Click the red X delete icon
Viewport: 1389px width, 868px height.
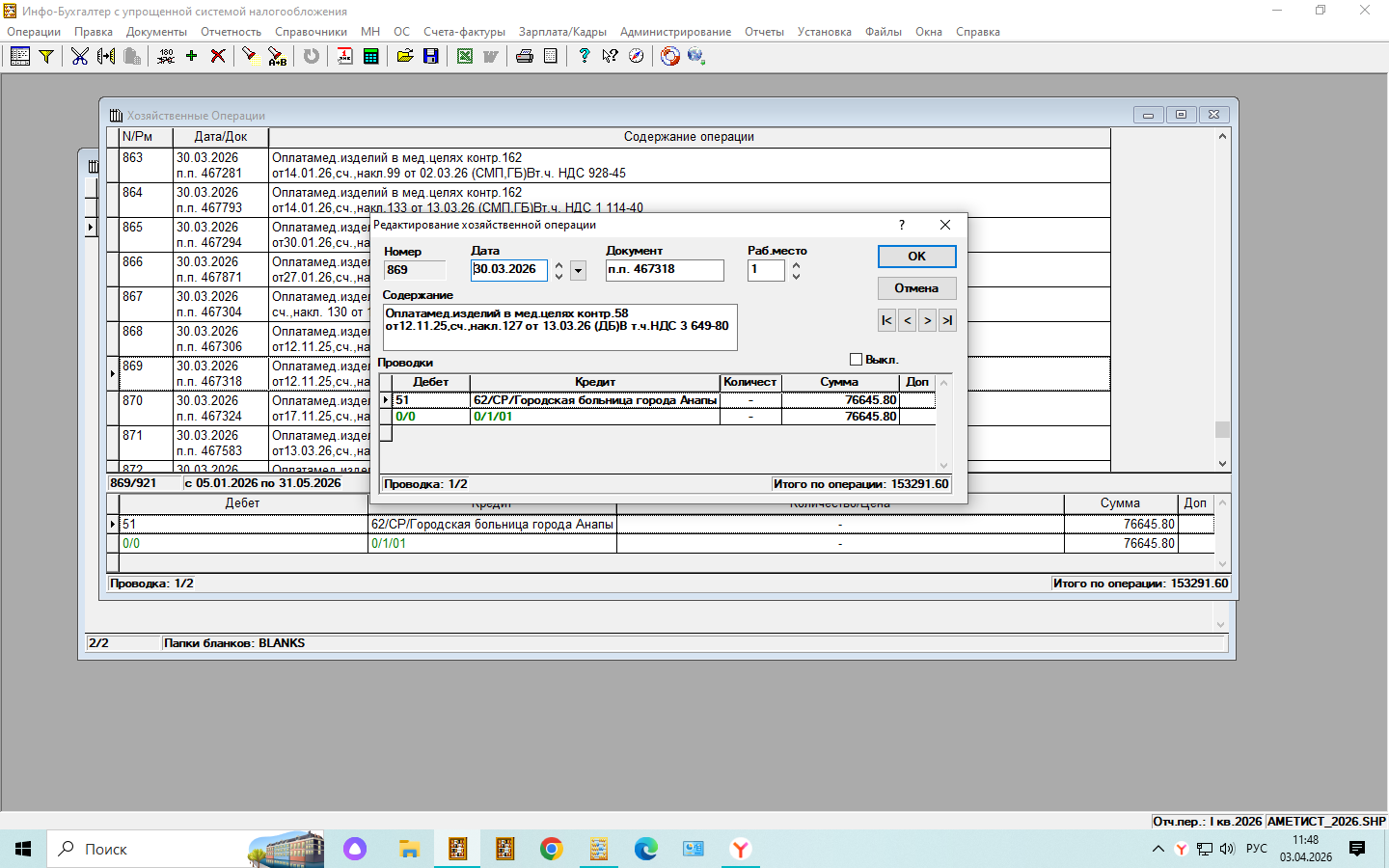218,56
